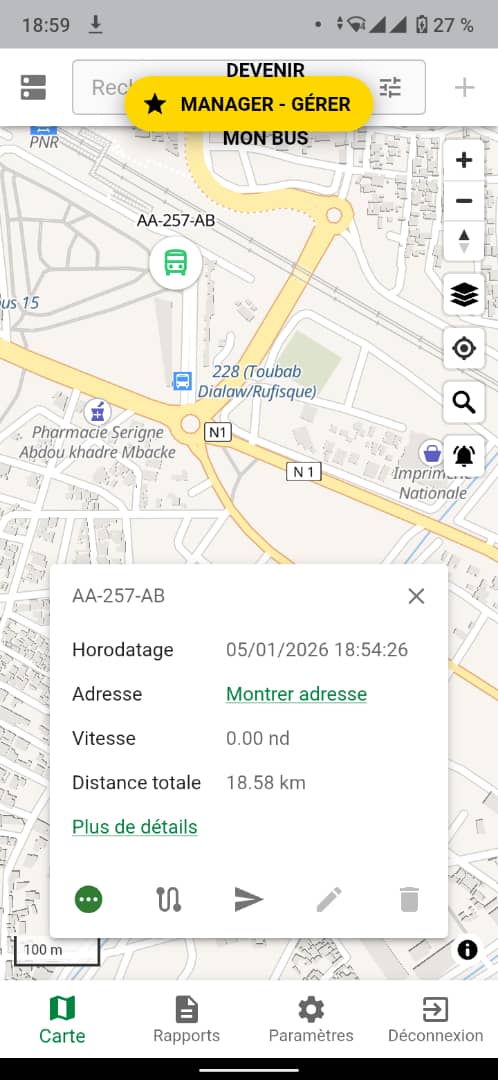Open route replay icon in card
The image size is (498, 1080).
point(169,900)
